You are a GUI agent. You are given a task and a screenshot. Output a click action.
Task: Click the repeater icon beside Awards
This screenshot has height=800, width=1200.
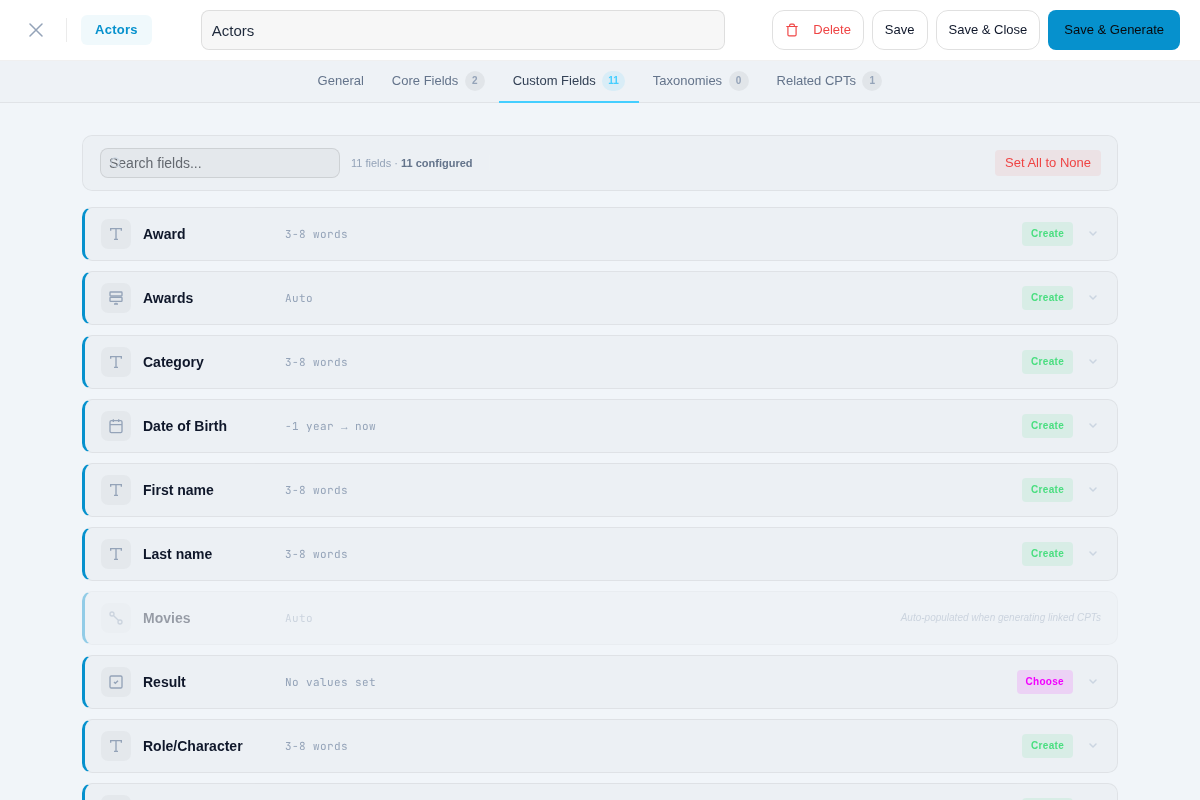click(116, 298)
